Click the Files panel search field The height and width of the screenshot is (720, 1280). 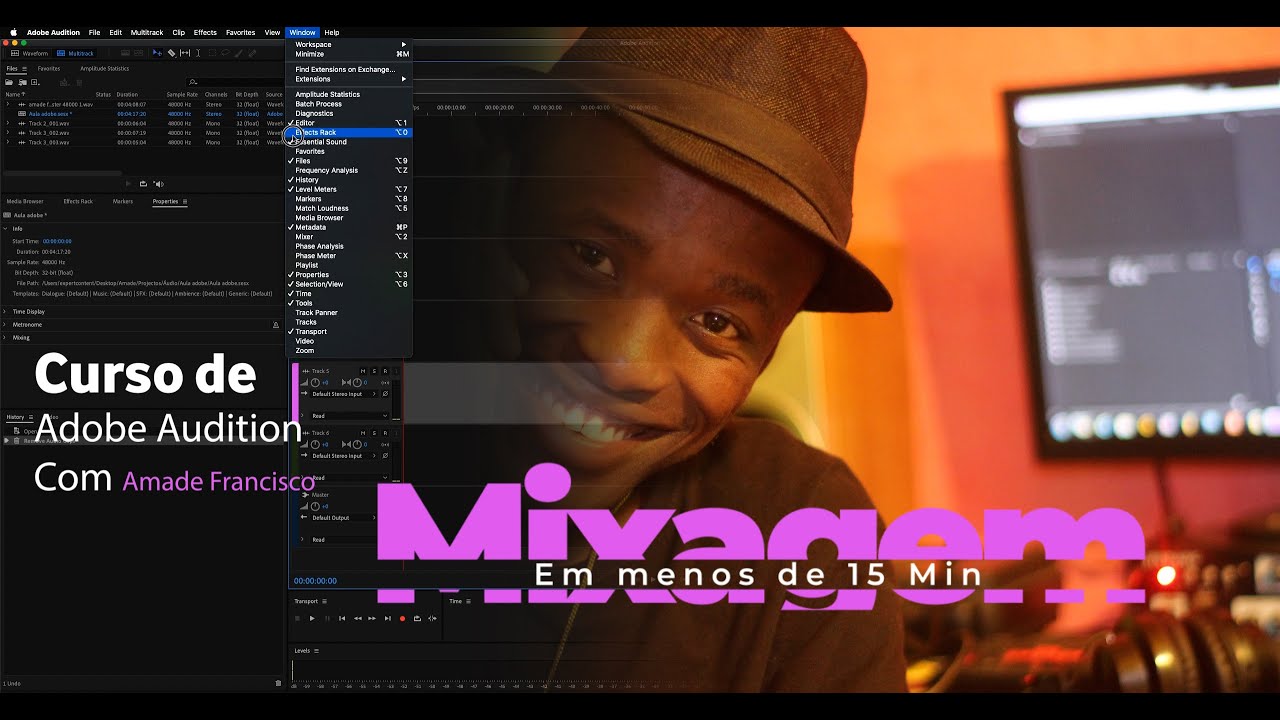[x=234, y=82]
